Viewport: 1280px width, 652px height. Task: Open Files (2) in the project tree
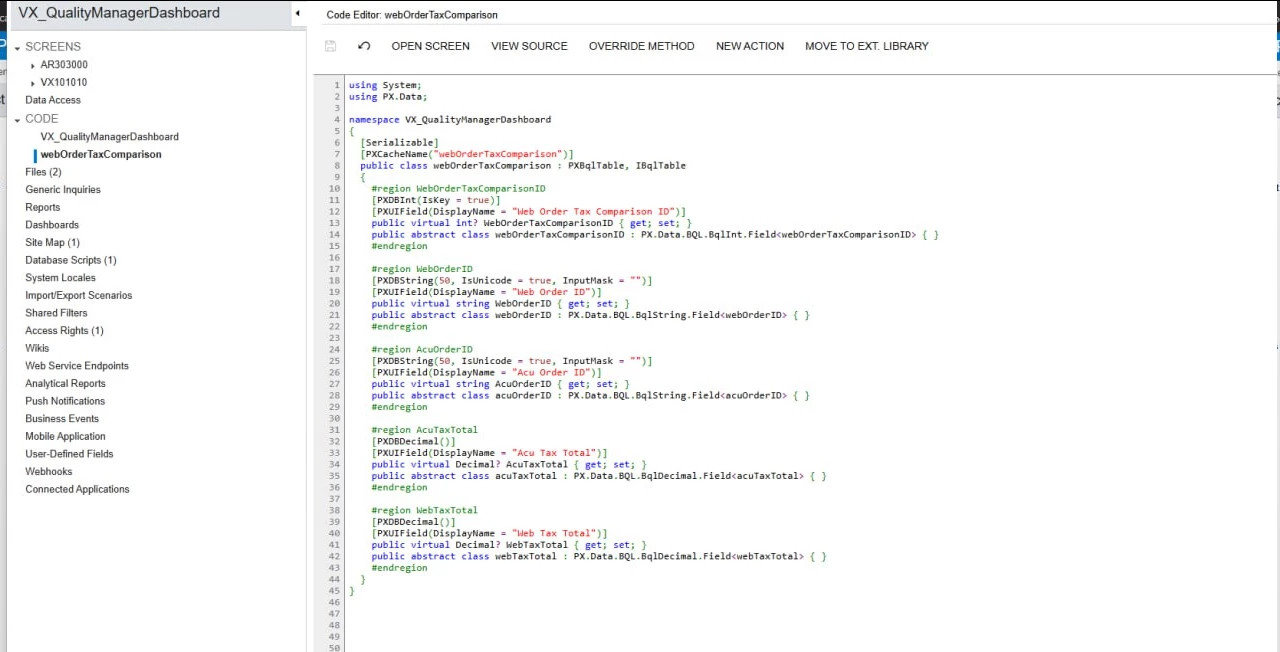pos(42,171)
